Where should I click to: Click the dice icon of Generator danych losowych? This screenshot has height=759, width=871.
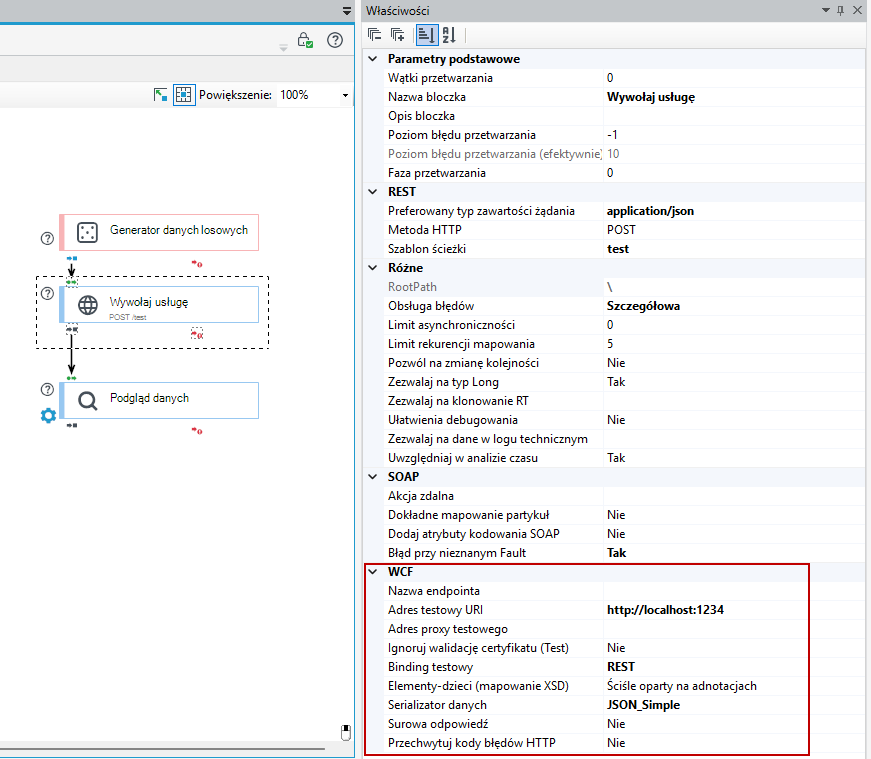pos(87,232)
